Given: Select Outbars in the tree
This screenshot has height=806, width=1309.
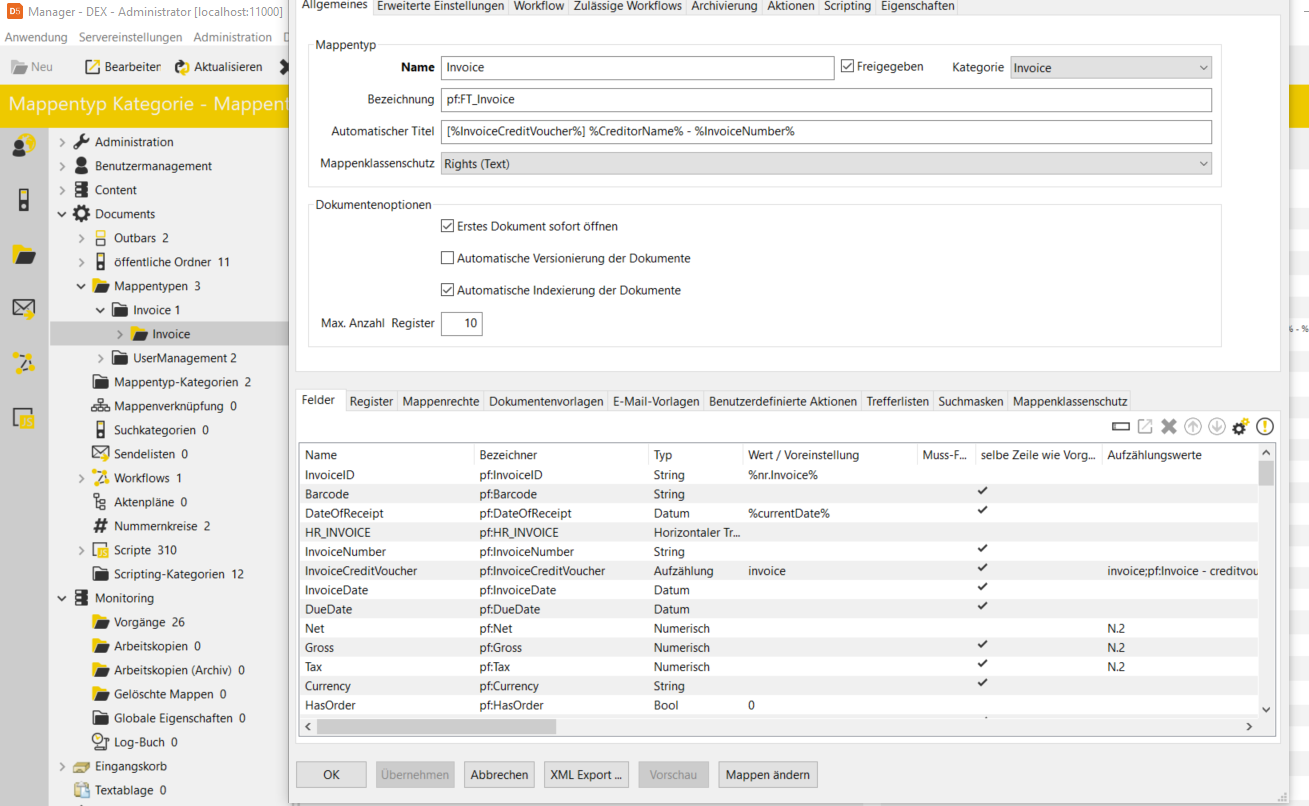Looking at the screenshot, I should (x=141, y=238).
